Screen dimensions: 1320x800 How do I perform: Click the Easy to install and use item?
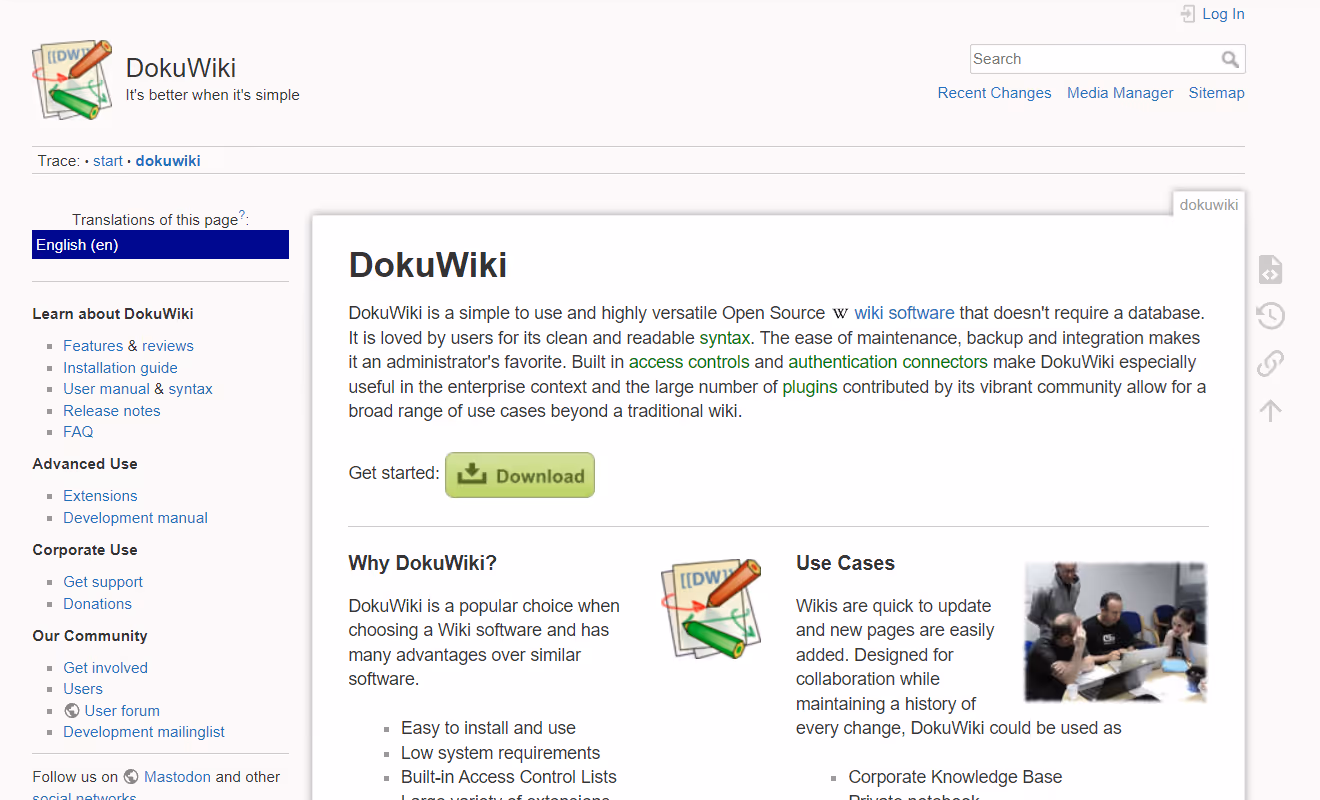click(488, 728)
